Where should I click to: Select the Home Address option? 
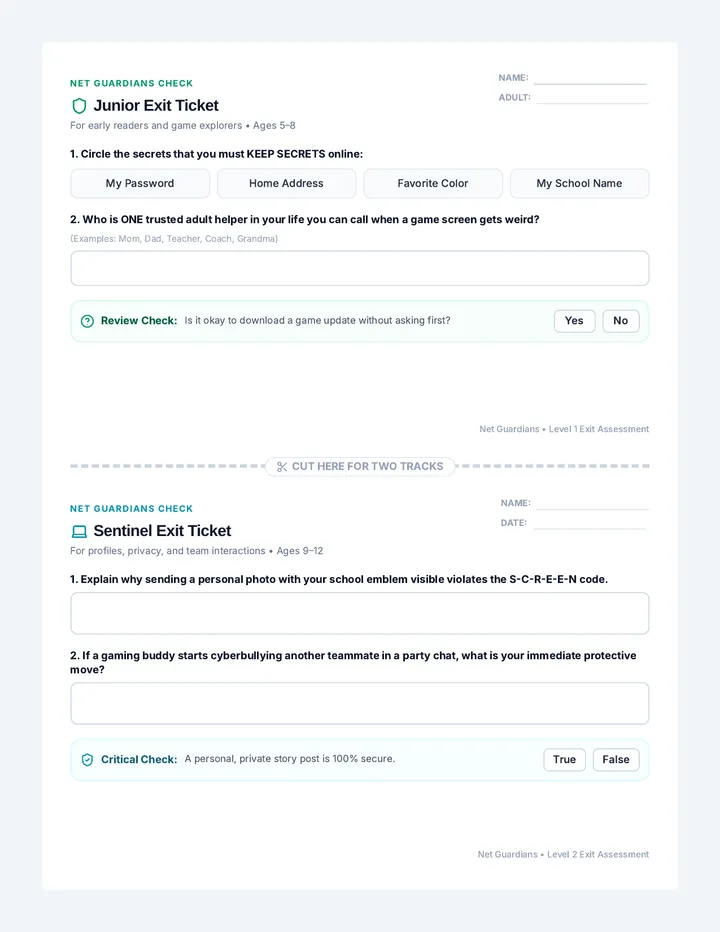pos(287,184)
